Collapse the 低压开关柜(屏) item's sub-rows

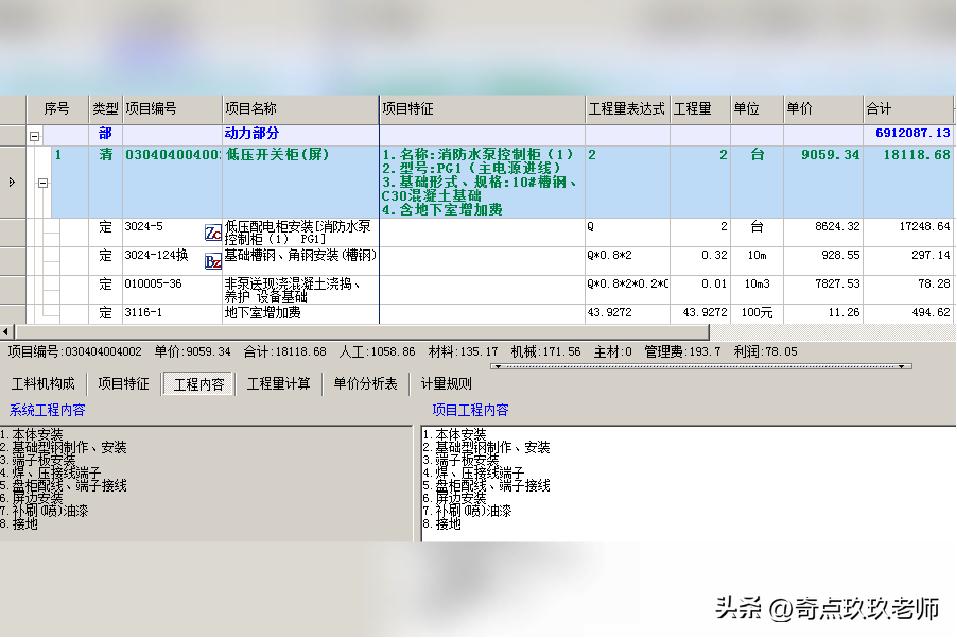point(41,185)
